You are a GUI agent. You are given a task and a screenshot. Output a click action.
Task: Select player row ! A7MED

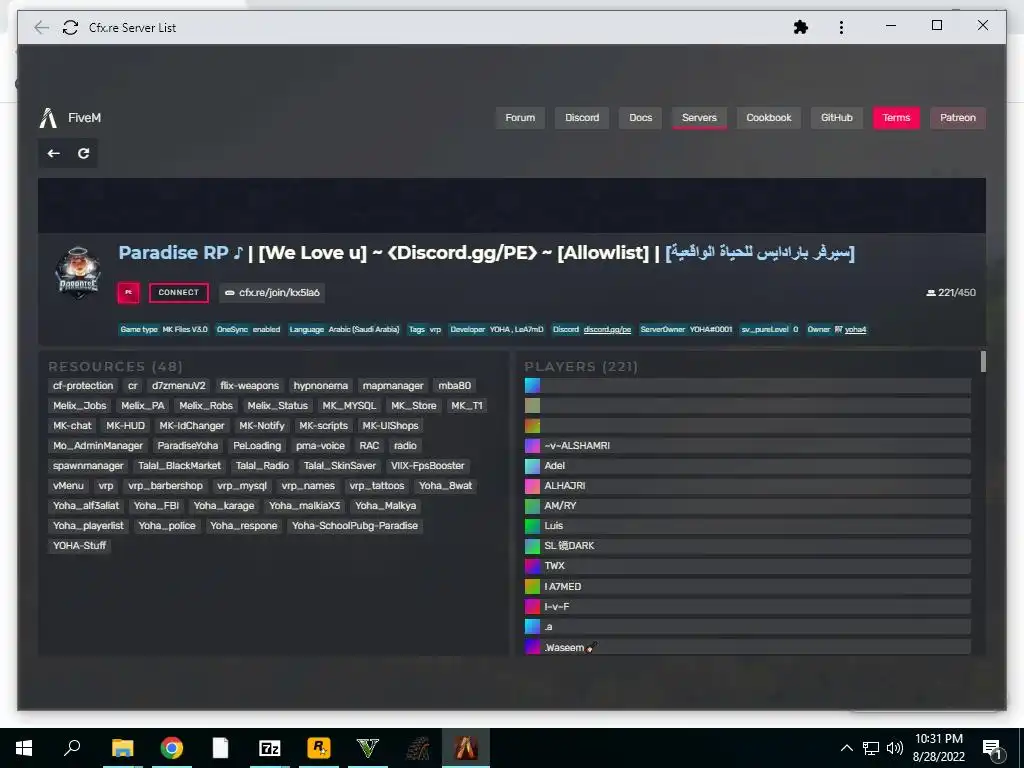[x=748, y=586]
